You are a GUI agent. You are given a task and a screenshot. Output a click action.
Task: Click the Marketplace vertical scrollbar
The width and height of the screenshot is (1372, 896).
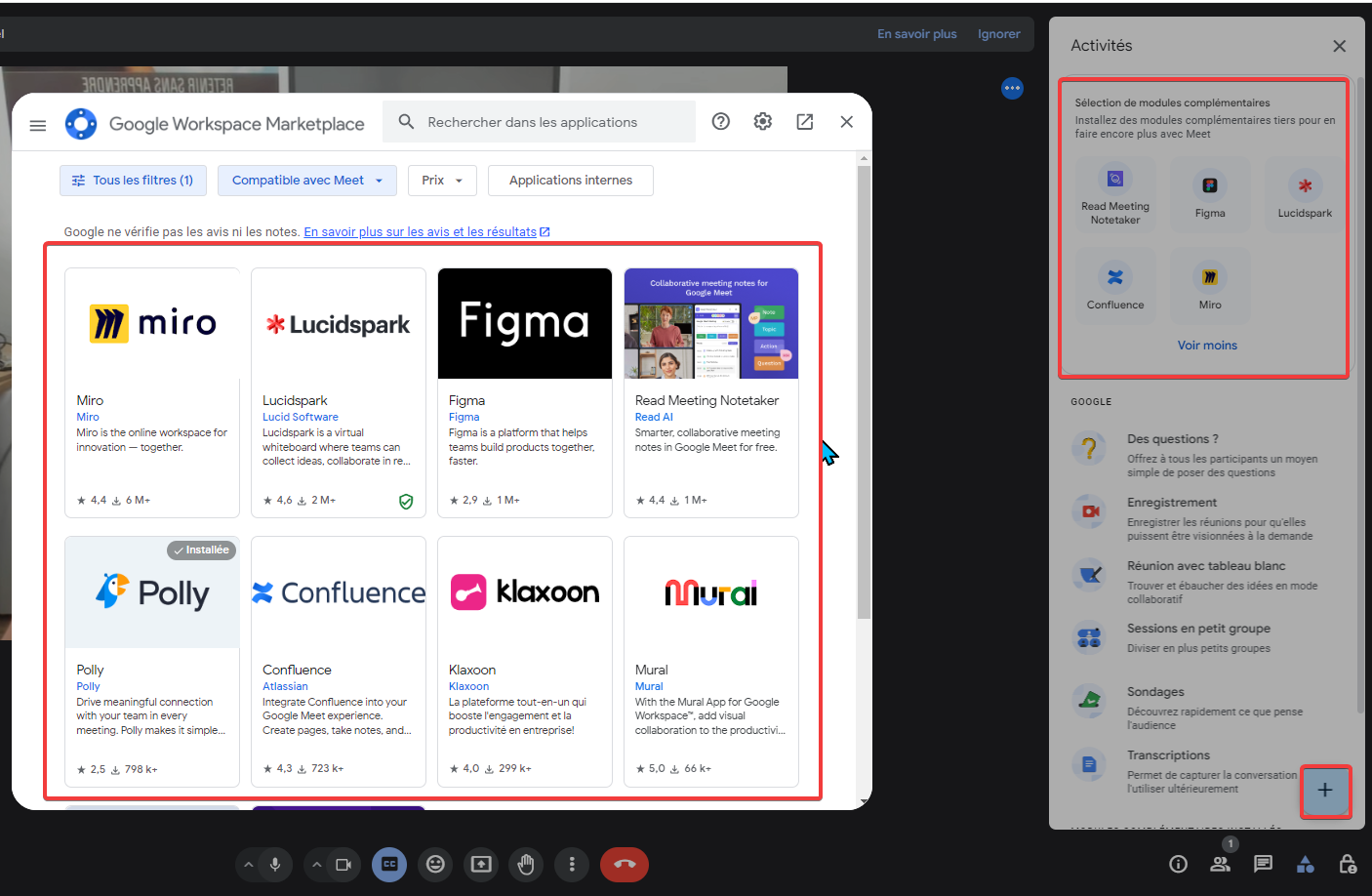[864, 390]
